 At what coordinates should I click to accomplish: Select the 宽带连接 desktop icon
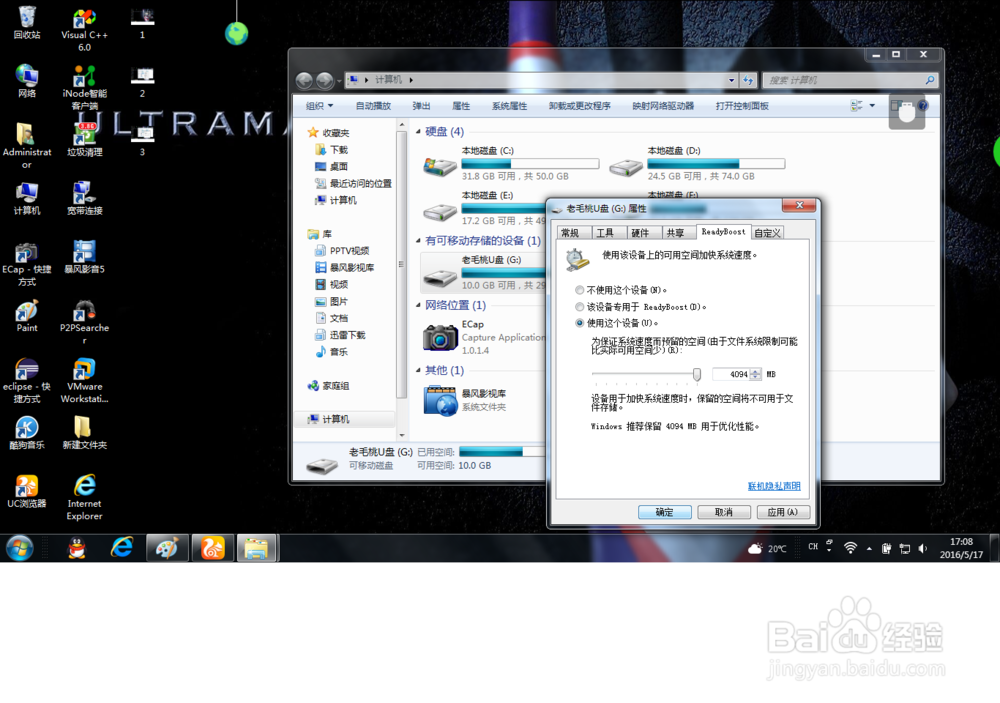point(84,198)
